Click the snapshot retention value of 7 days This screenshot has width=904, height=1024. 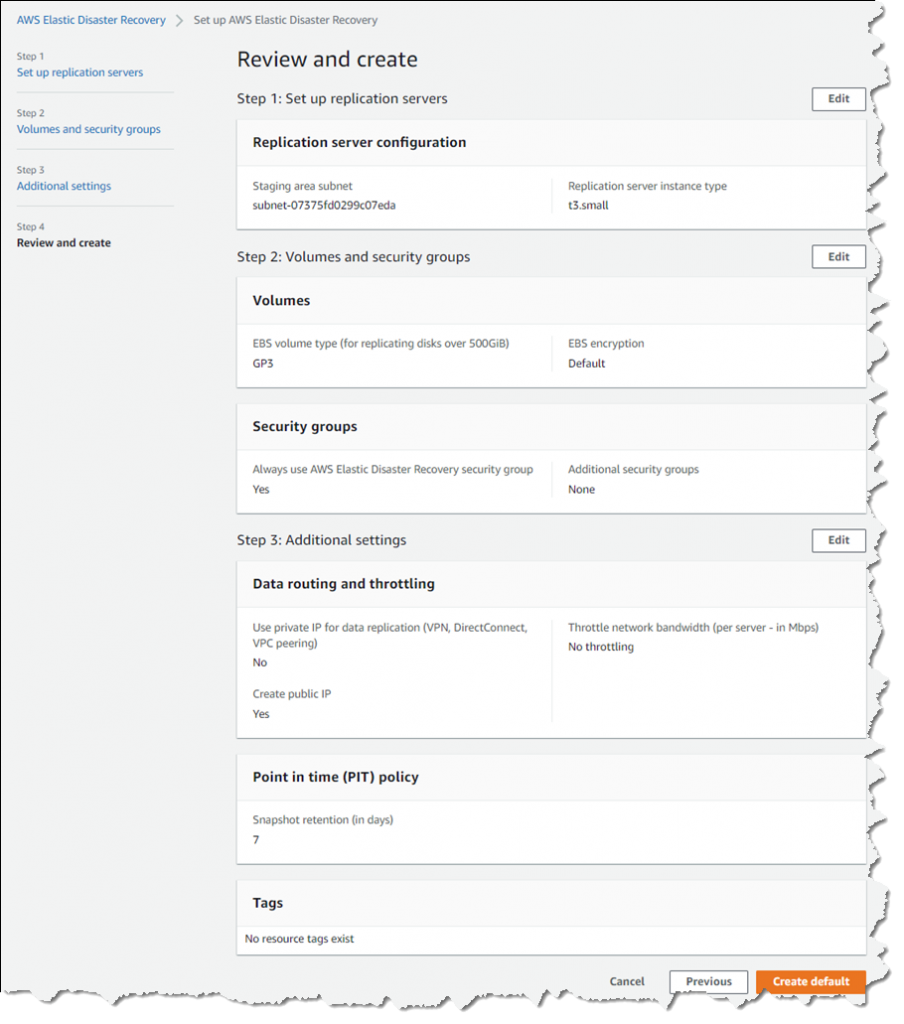pyautogui.click(x=256, y=839)
